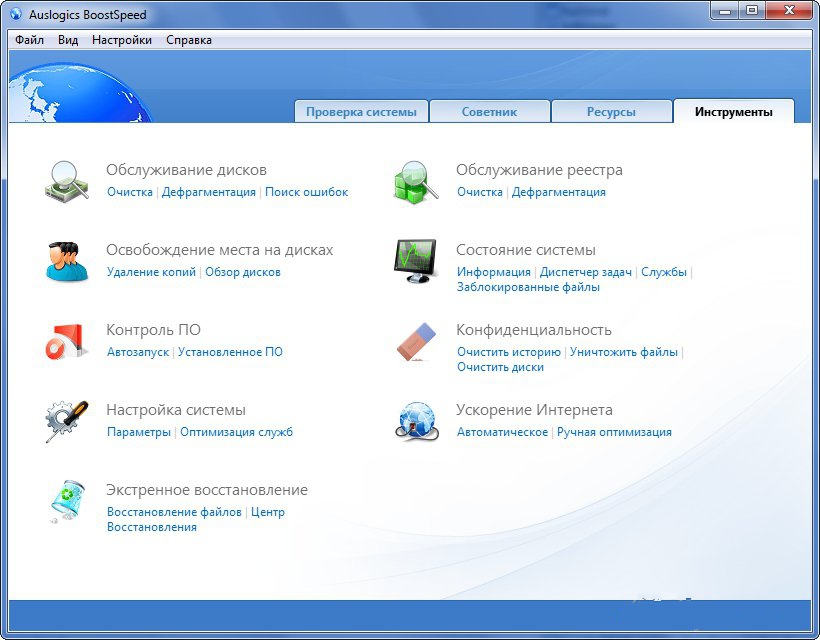The image size is (820, 640).
Task: Click the free disk space people icon
Action: (67, 261)
